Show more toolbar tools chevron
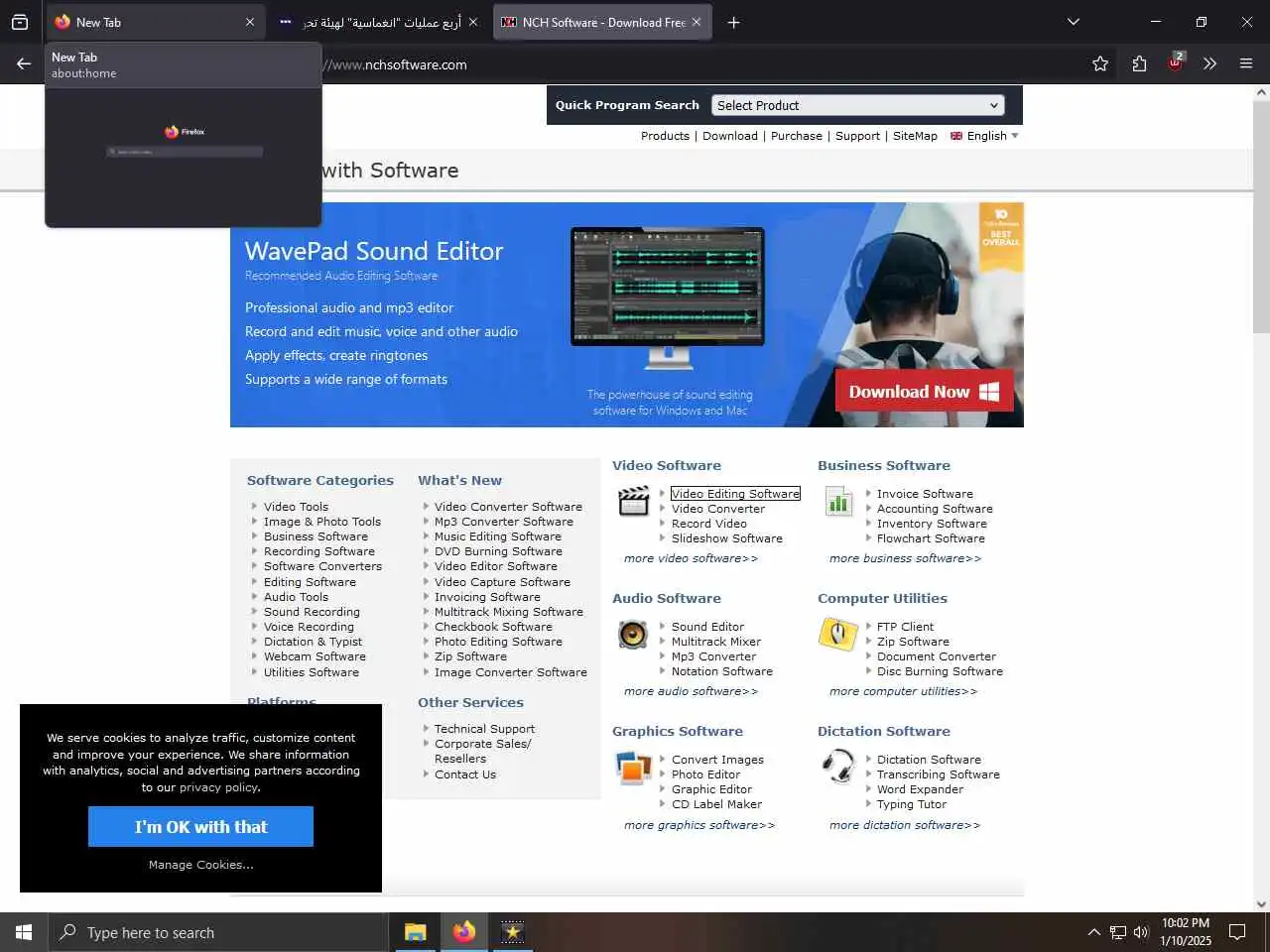The width and height of the screenshot is (1270, 952). click(1209, 63)
